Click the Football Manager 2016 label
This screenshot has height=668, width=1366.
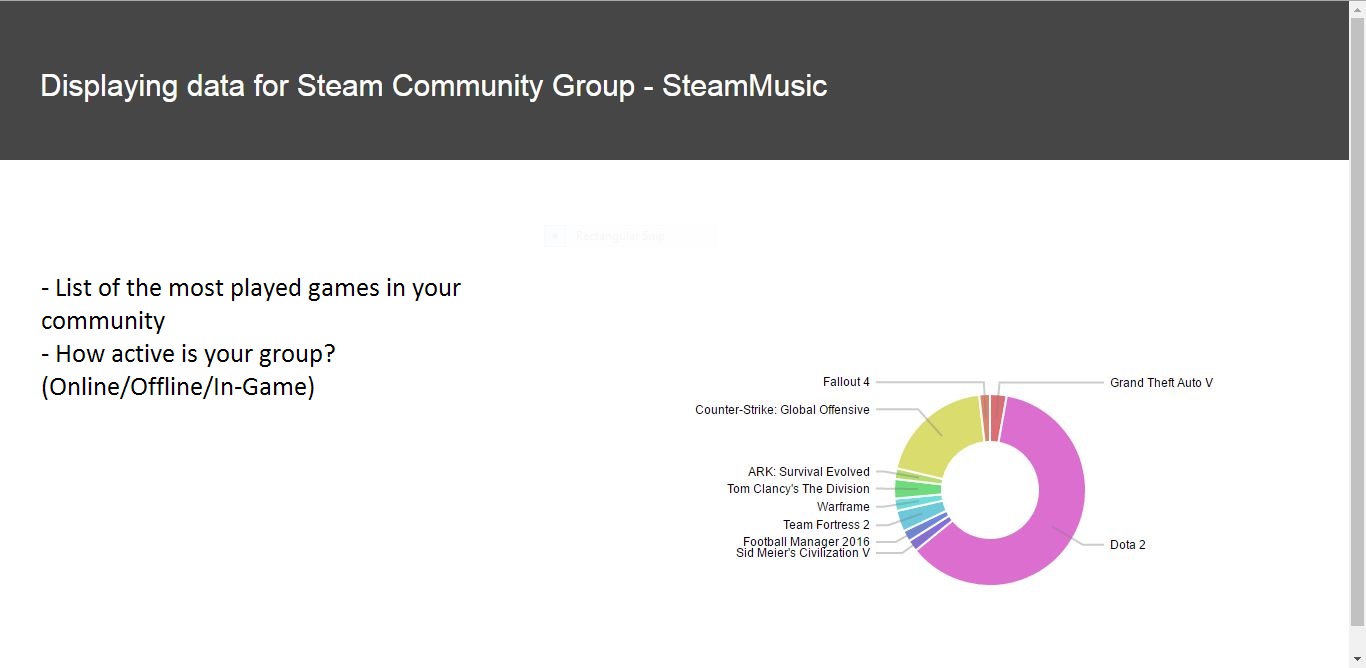tap(806, 542)
